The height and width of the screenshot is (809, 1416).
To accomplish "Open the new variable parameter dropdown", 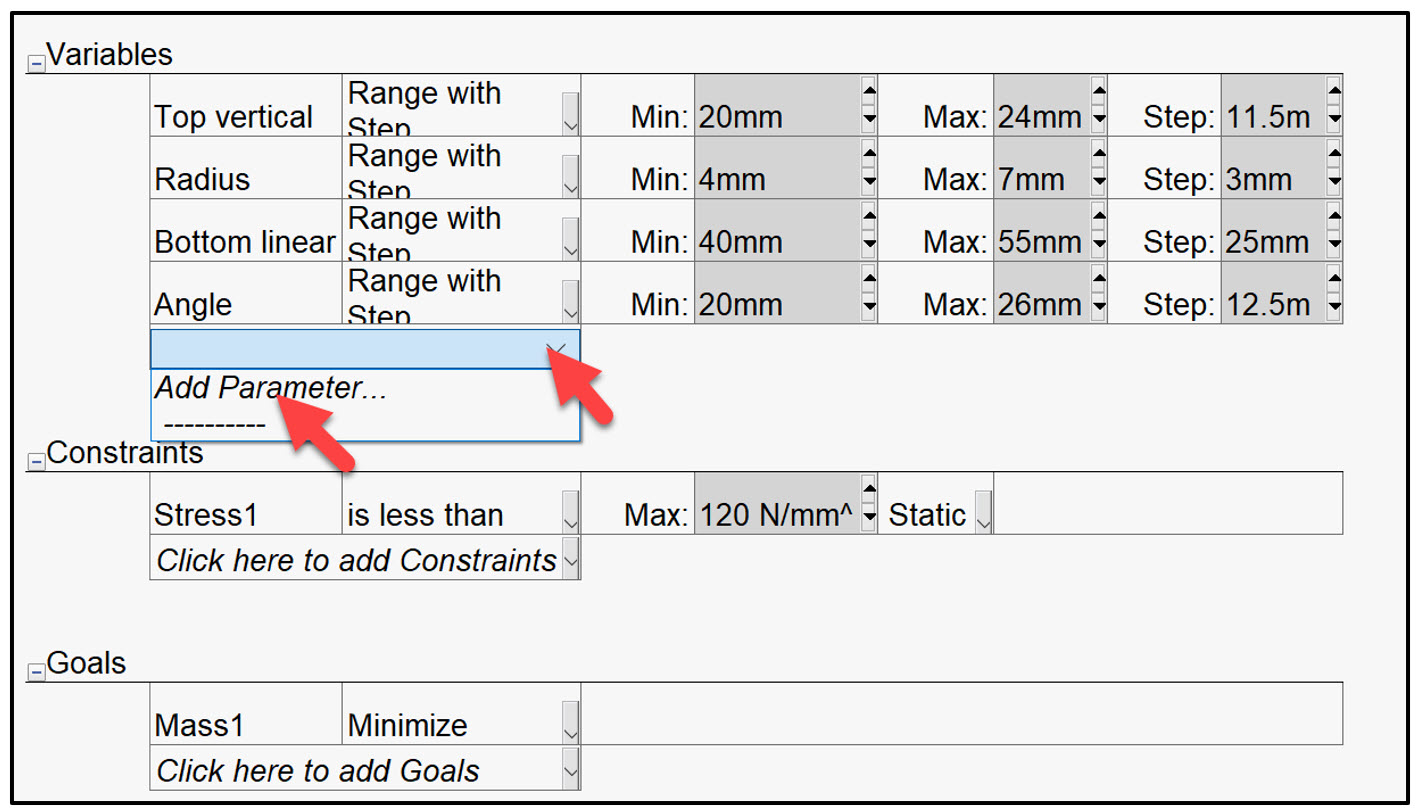I will coord(558,348).
